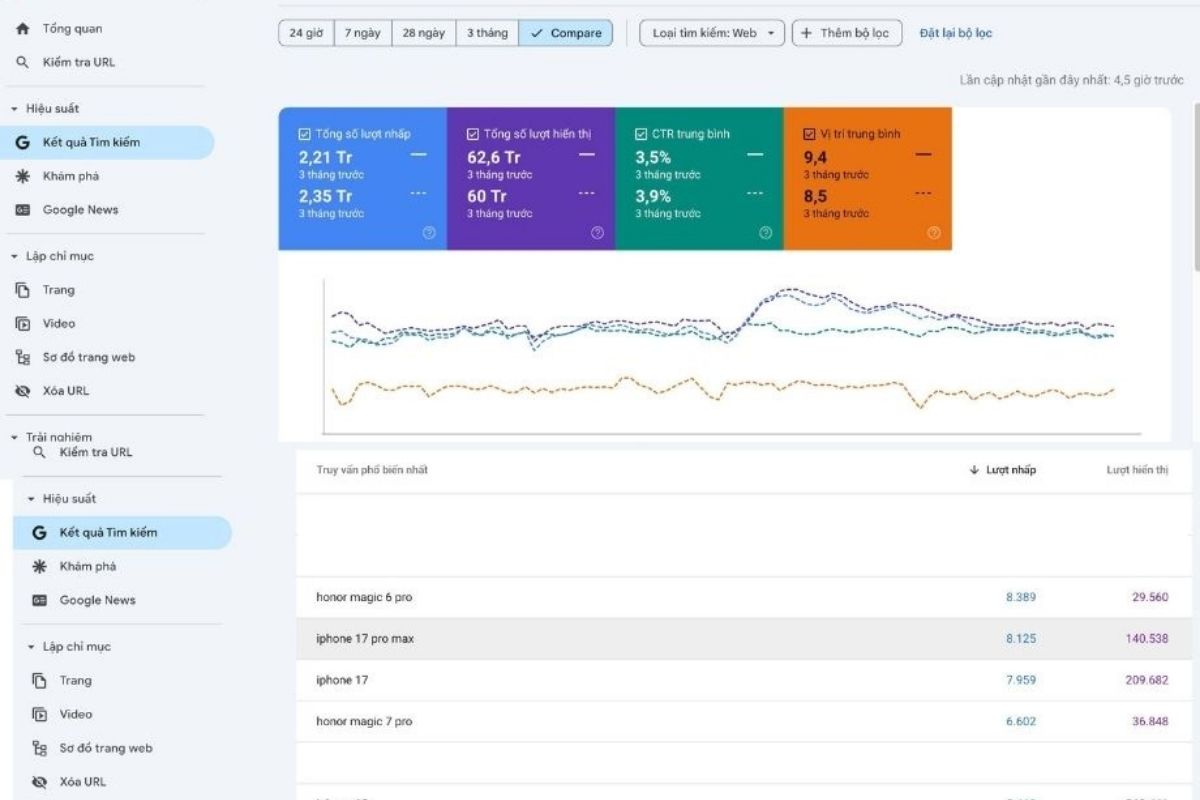Toggle Tổng số lượt hiển thị checkbox
The width and height of the screenshot is (1200, 800).
click(x=472, y=134)
